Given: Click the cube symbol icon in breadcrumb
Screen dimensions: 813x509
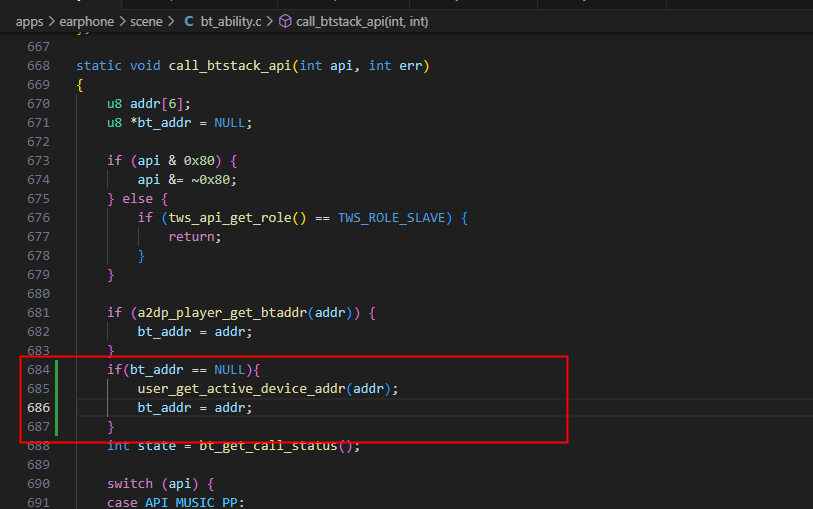Looking at the screenshot, I should (285, 22).
